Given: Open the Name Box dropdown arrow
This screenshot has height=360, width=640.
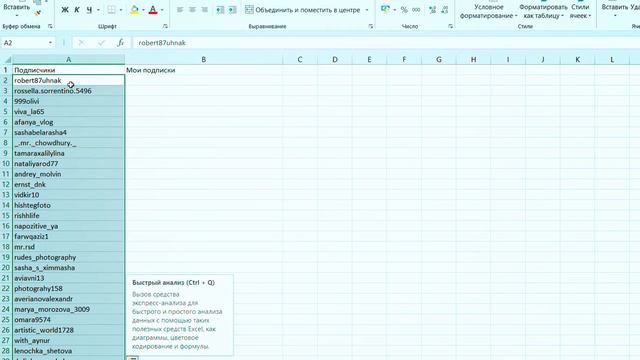Looking at the screenshot, I should click(50, 42).
